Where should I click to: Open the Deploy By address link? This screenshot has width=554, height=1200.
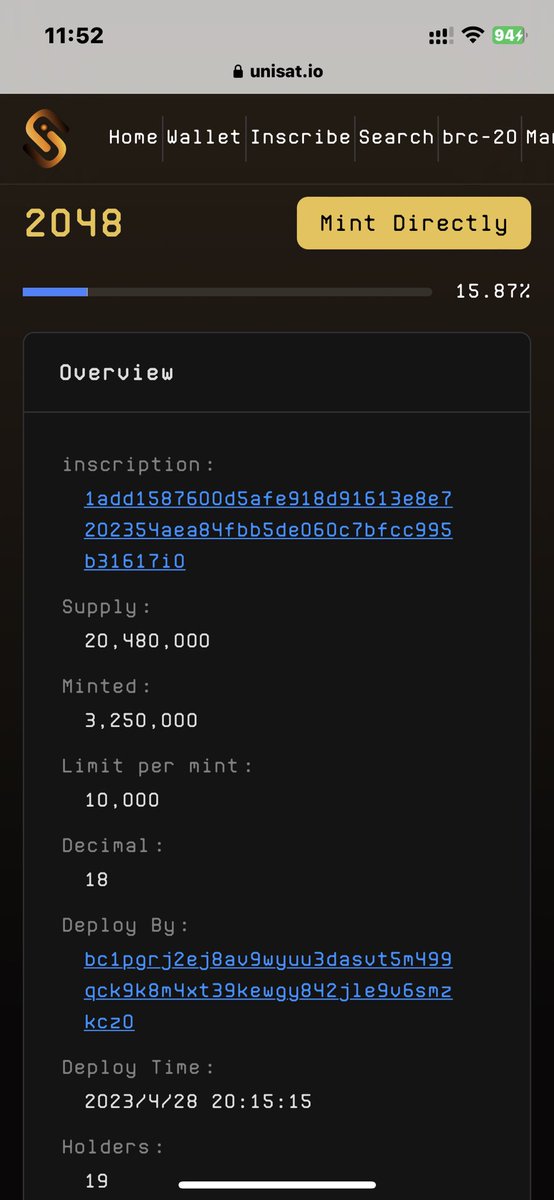click(x=268, y=991)
